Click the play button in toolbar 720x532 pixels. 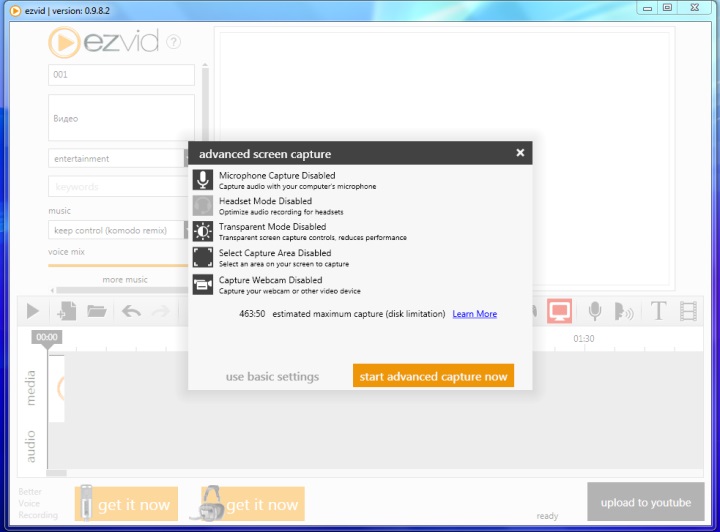pyautogui.click(x=33, y=311)
